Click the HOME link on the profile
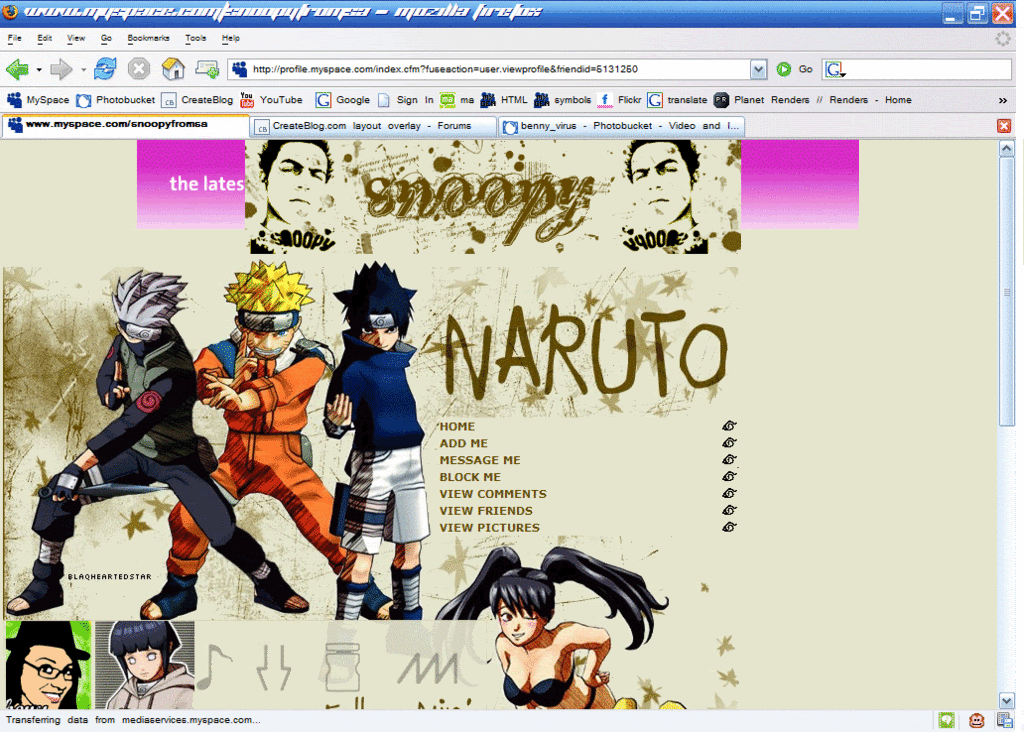The image size is (1024, 732). [457, 426]
